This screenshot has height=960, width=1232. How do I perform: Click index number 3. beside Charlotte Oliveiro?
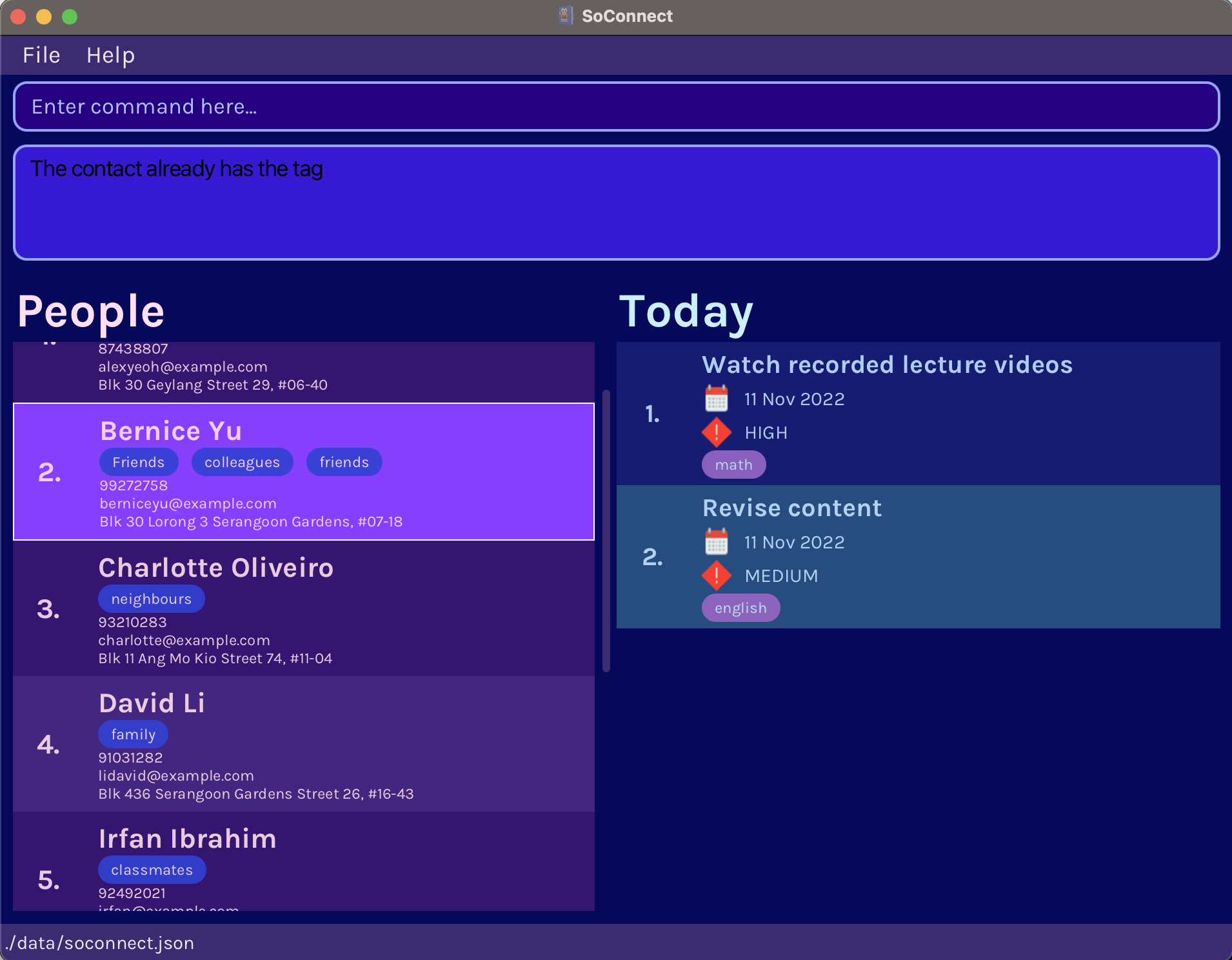point(48,609)
